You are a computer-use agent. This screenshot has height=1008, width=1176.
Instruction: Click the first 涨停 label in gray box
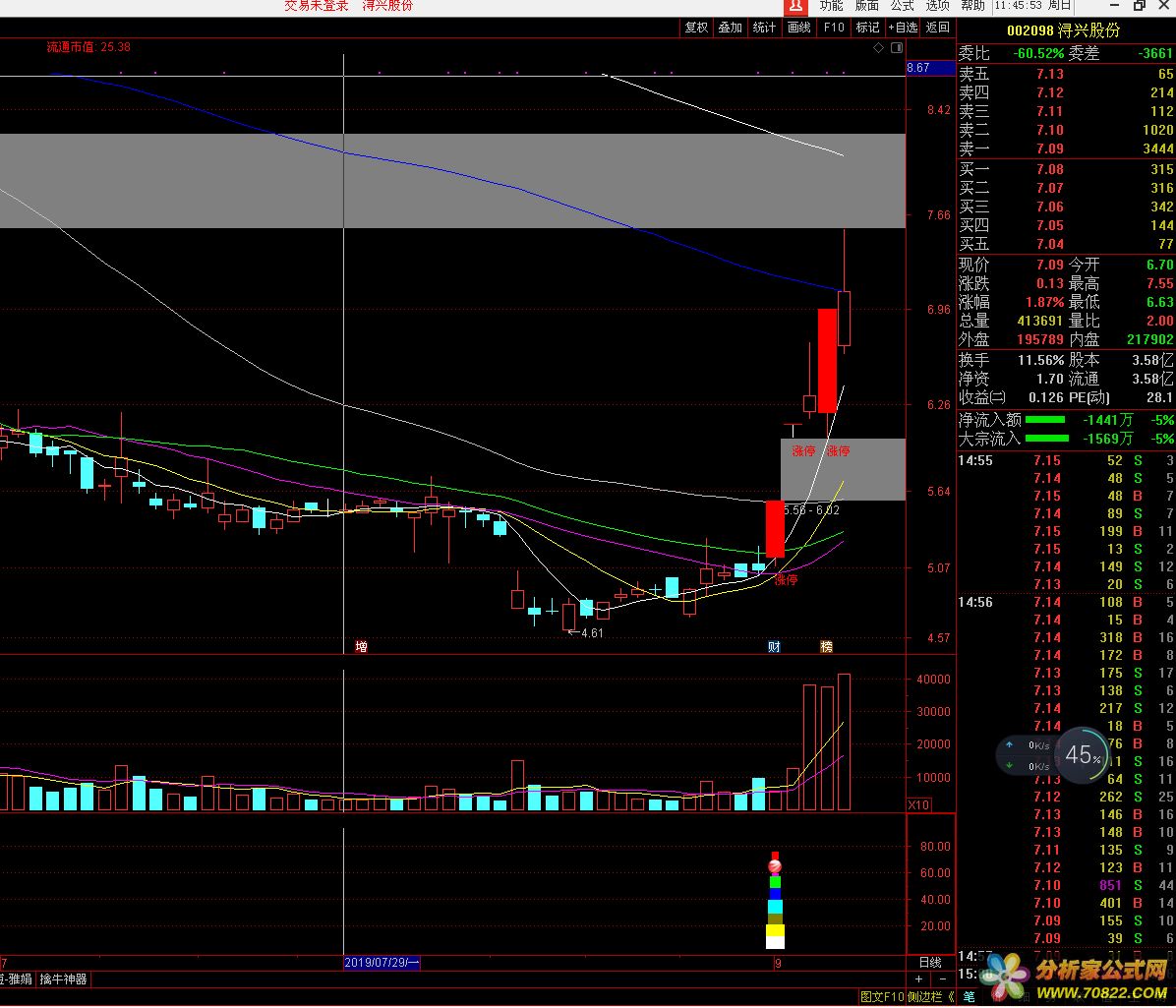[x=803, y=451]
